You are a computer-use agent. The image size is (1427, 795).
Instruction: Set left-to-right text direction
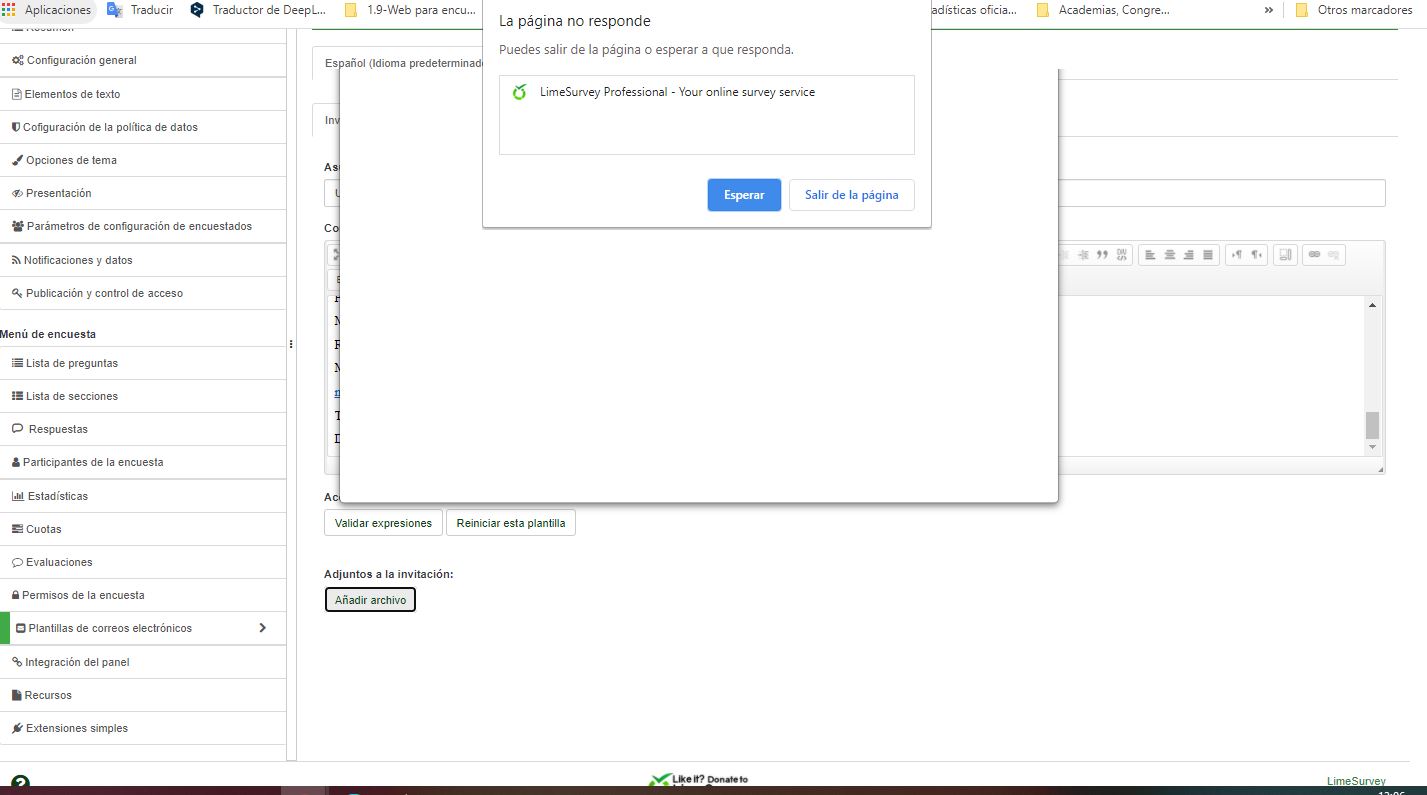[1237, 255]
